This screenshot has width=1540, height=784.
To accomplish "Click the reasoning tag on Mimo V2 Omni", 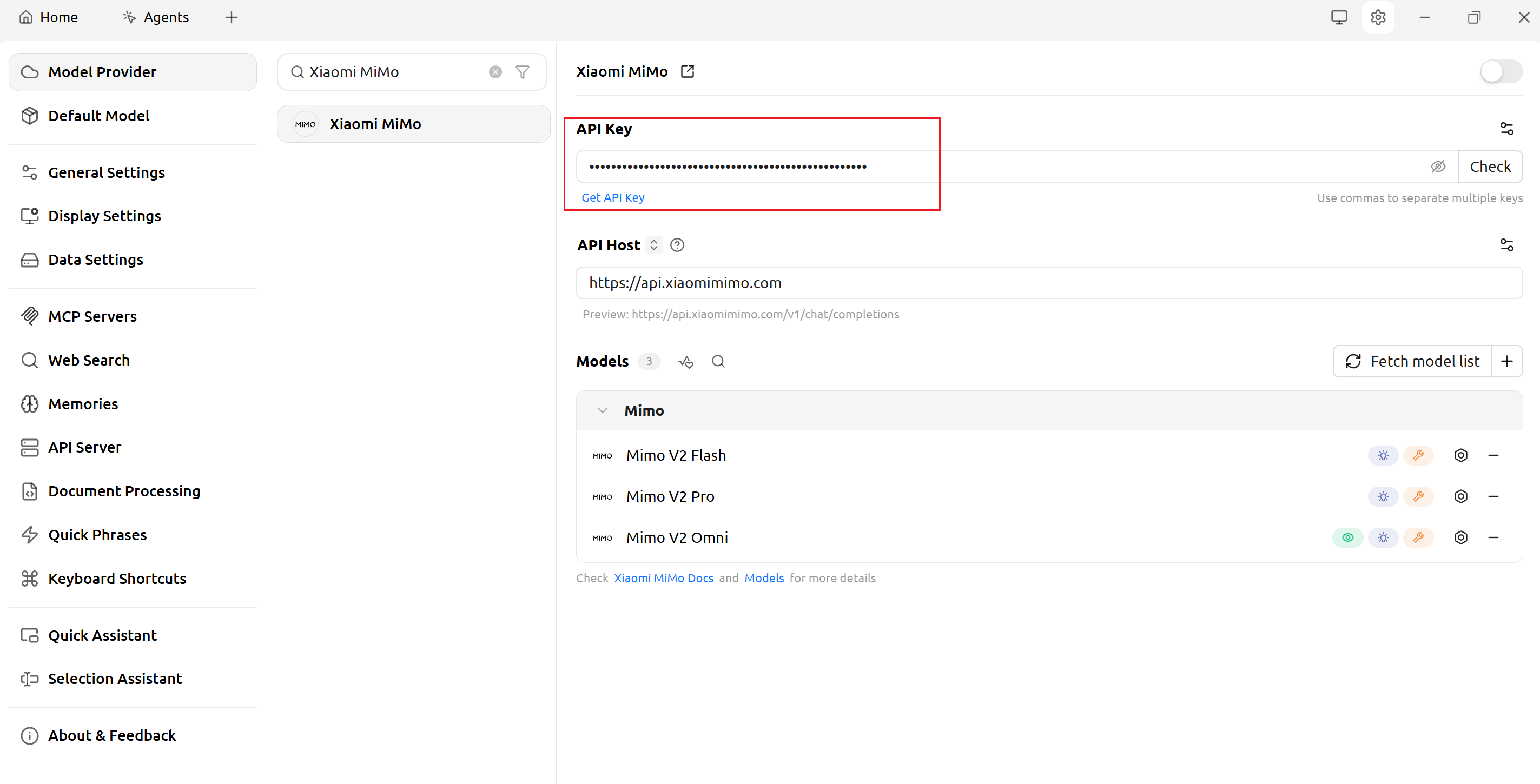I will click(x=1383, y=538).
